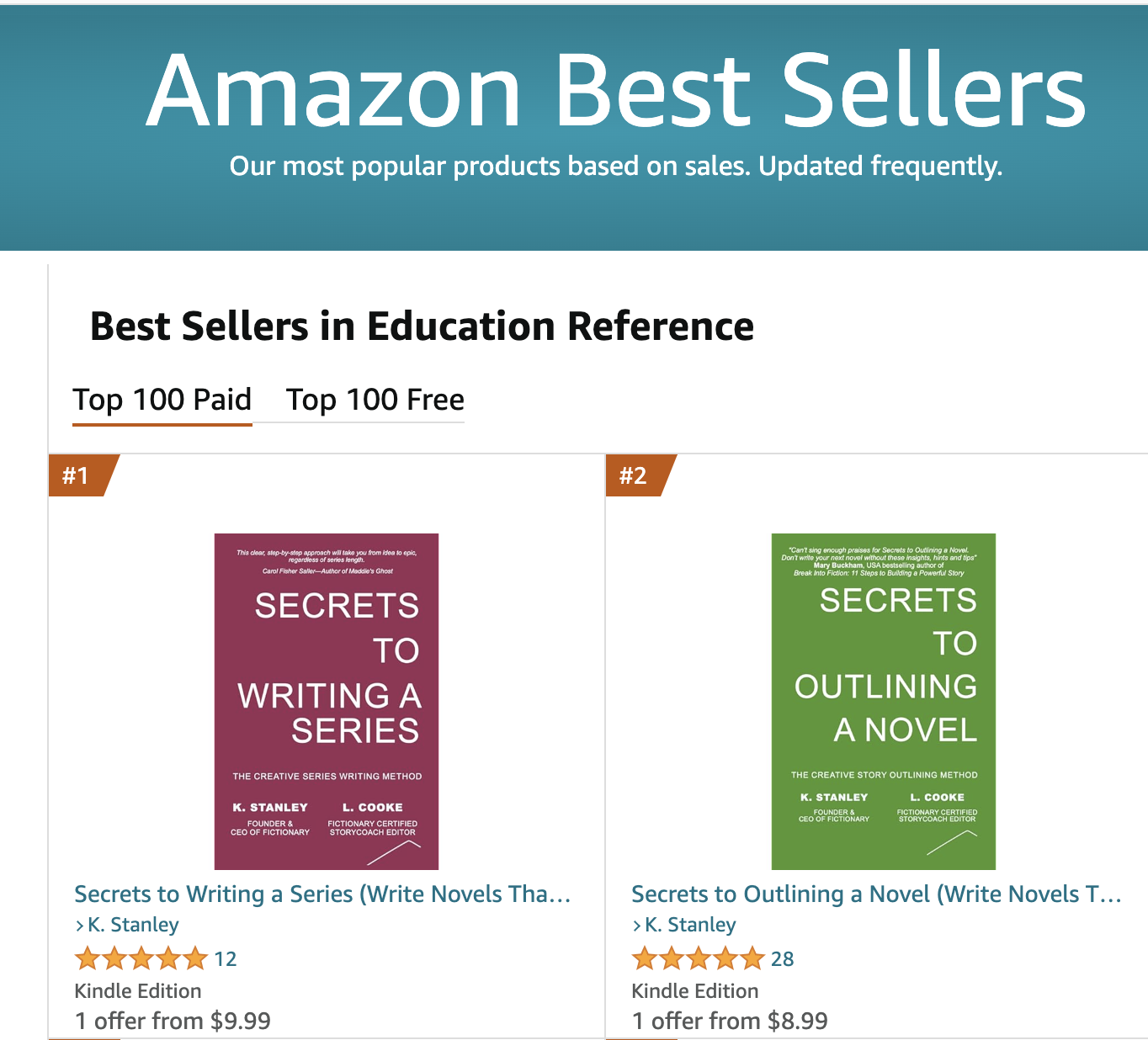Click the 1 offer from $8.99 link
The image size is (1148, 1040).
tap(730, 1021)
